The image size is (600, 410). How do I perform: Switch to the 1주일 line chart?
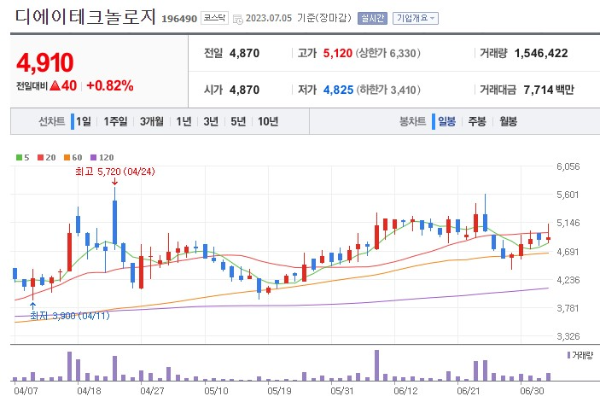(x=116, y=122)
